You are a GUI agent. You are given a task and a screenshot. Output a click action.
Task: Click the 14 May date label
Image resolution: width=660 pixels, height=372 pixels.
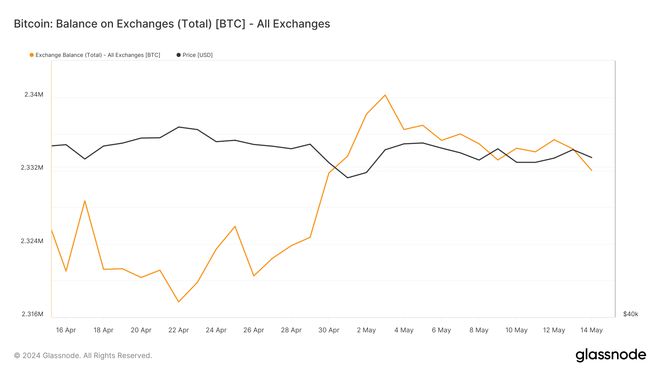591,330
